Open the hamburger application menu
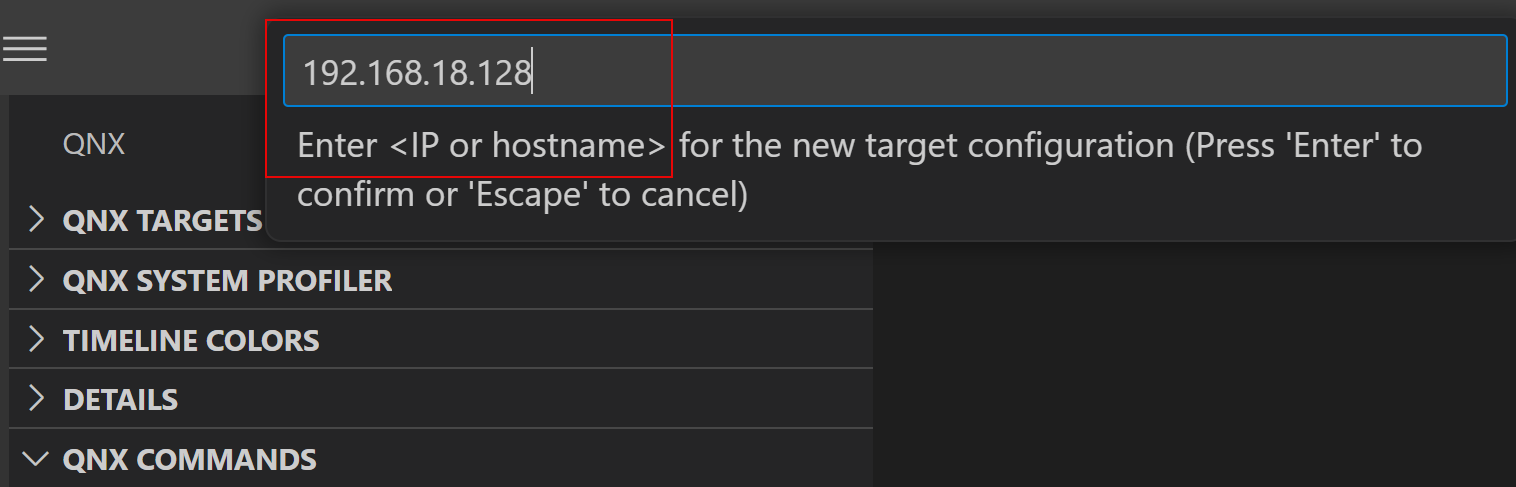Image resolution: width=1516 pixels, height=487 pixels. click(x=25, y=49)
